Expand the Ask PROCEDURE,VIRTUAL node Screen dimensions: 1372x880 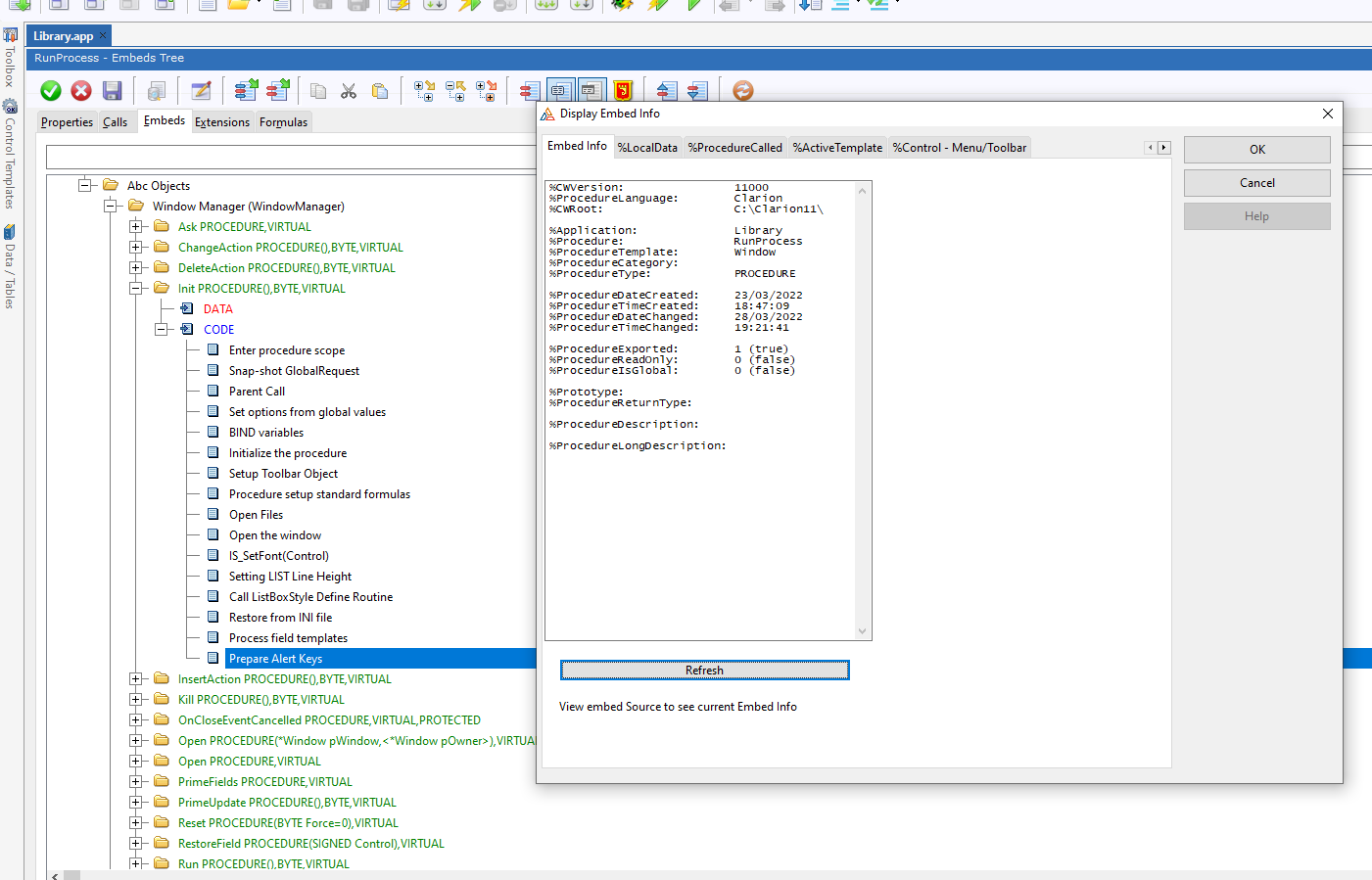click(136, 227)
